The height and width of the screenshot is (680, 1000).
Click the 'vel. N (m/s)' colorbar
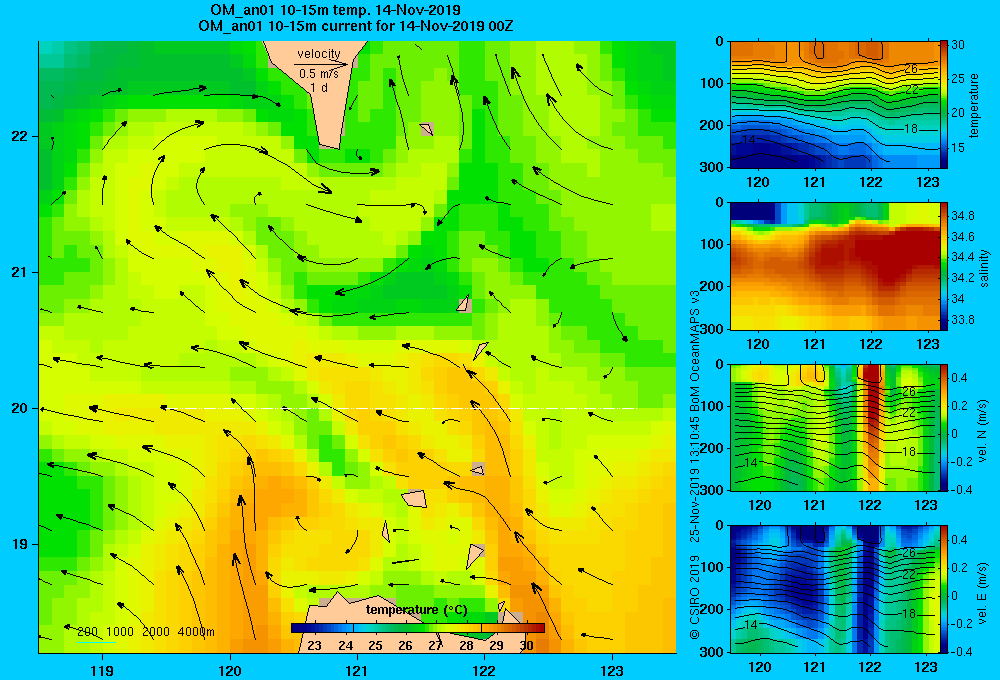click(x=943, y=427)
